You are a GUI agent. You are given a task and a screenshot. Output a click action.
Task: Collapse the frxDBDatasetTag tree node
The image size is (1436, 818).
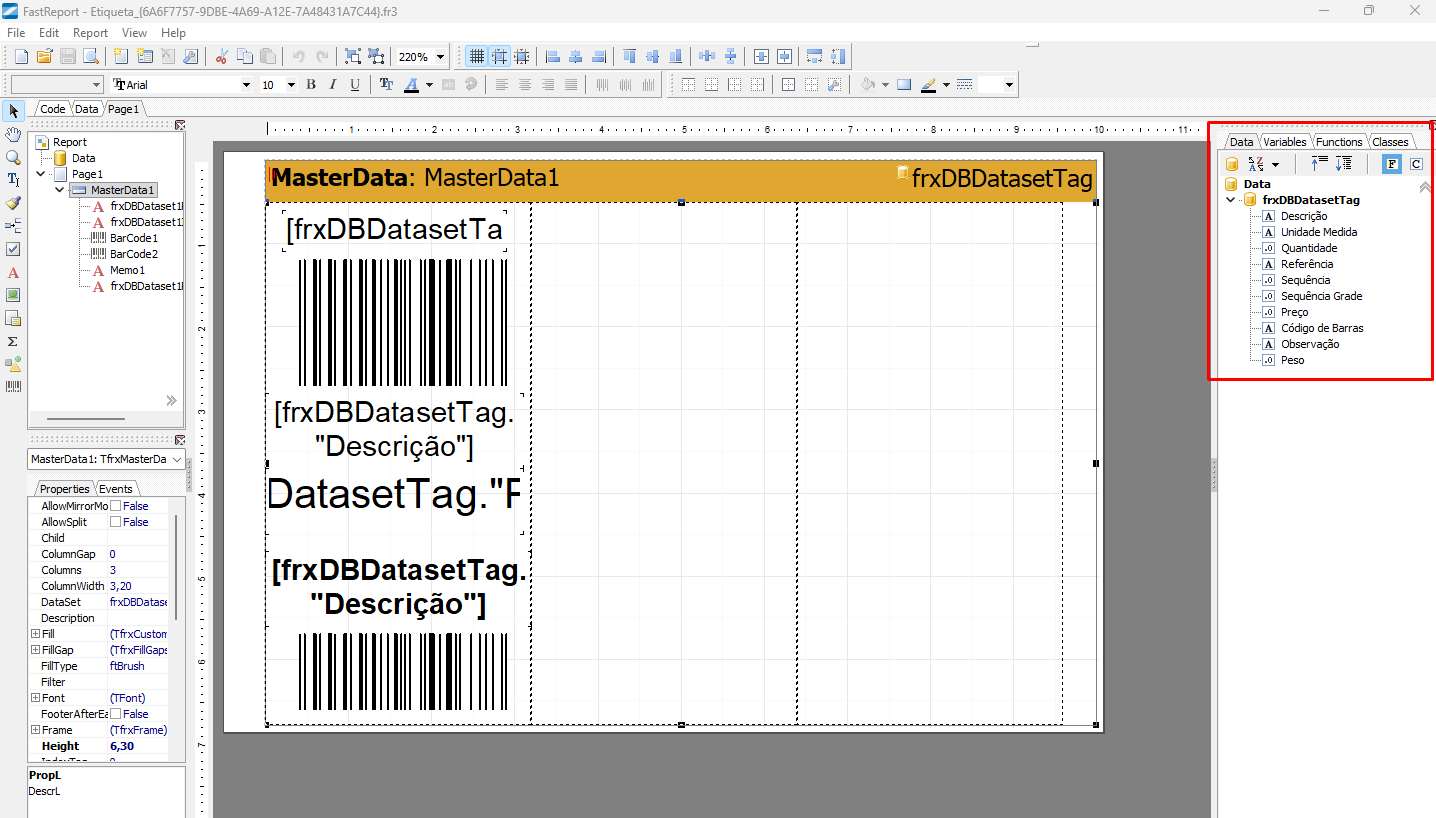[1231, 200]
